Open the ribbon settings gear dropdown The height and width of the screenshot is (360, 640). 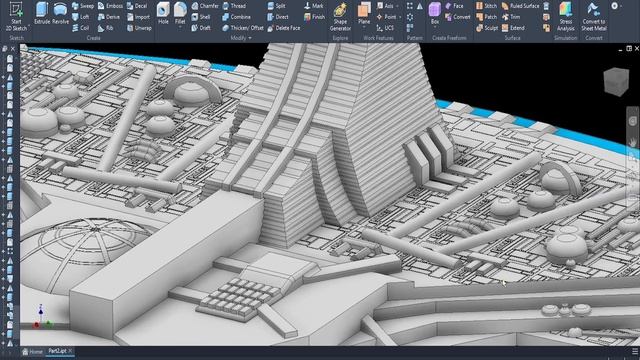(616, 6)
